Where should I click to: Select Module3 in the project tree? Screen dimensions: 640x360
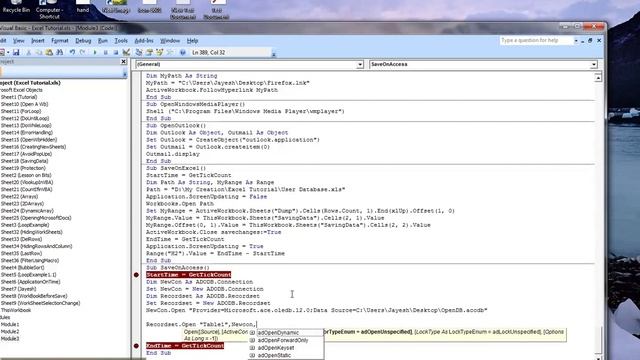(x=10, y=339)
